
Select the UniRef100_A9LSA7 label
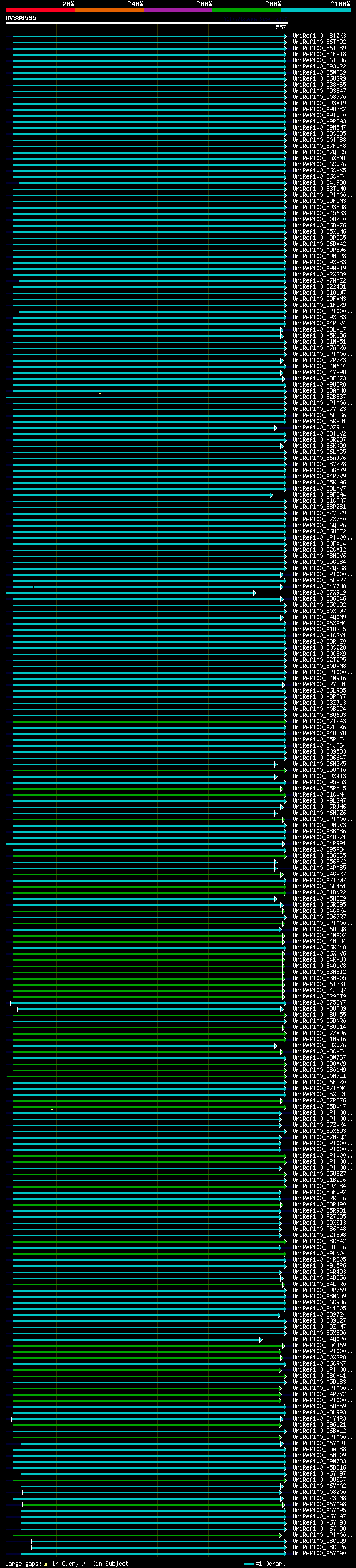point(319,801)
